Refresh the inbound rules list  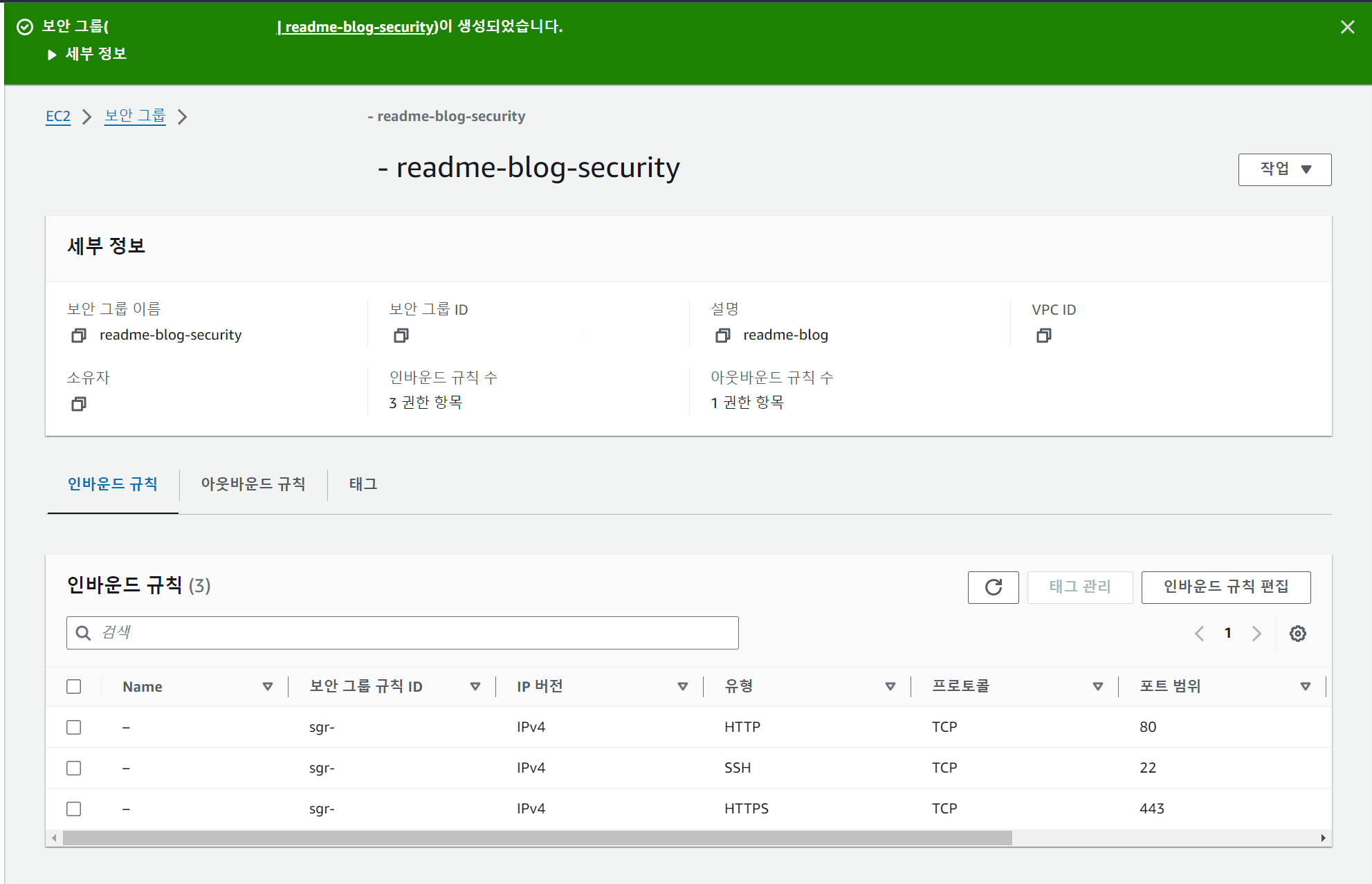(x=993, y=587)
